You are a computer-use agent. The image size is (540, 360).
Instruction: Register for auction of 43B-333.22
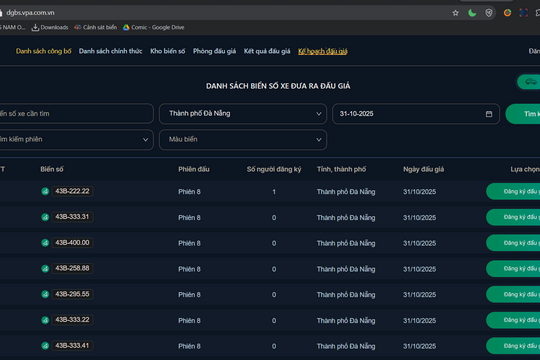(513, 320)
